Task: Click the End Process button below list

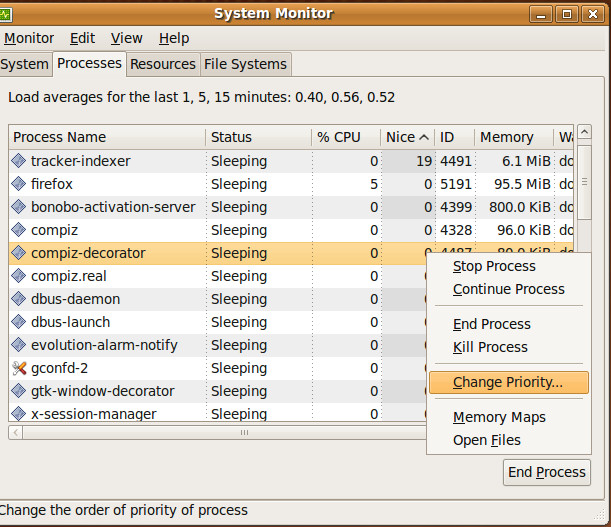Action: [x=547, y=472]
